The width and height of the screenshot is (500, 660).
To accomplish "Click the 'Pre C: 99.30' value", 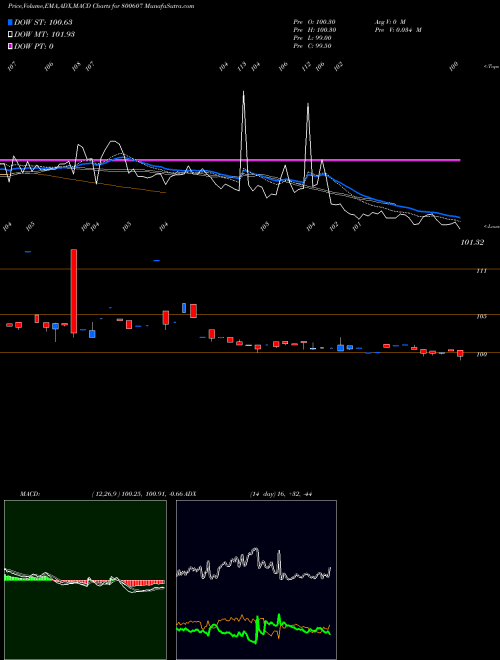I will (x=312, y=46).
